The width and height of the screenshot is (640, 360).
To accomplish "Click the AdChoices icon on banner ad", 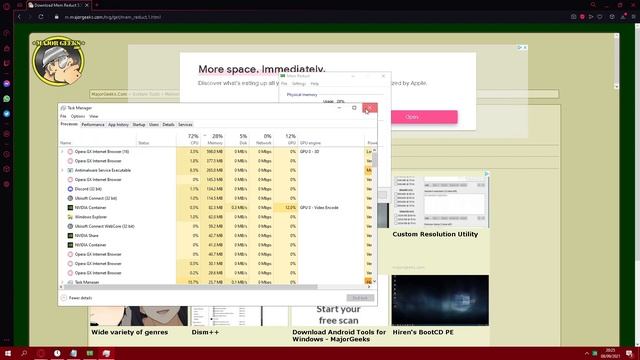I will (520, 48).
